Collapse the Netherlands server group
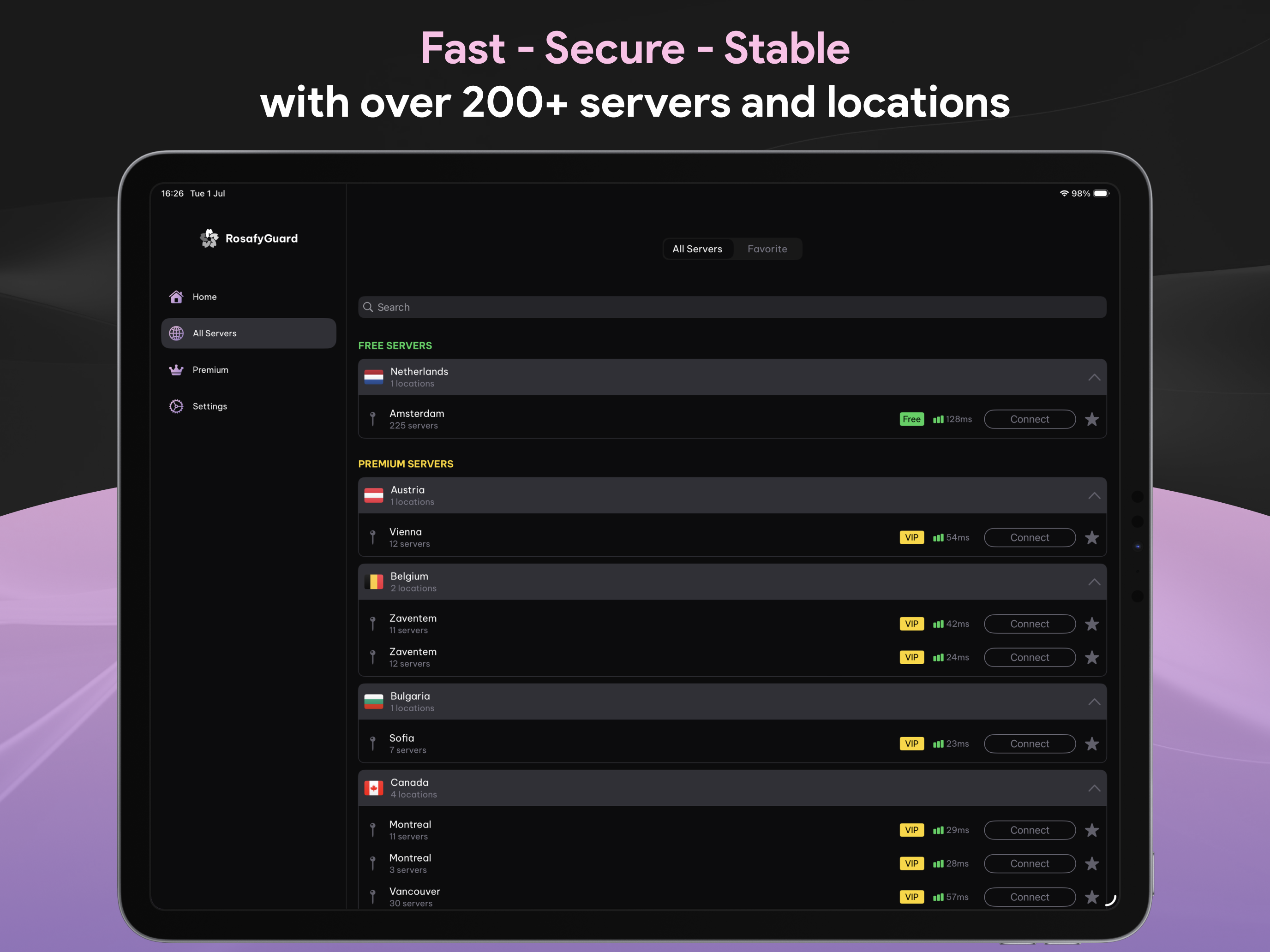Screen dimensions: 1270x952 [1094, 377]
